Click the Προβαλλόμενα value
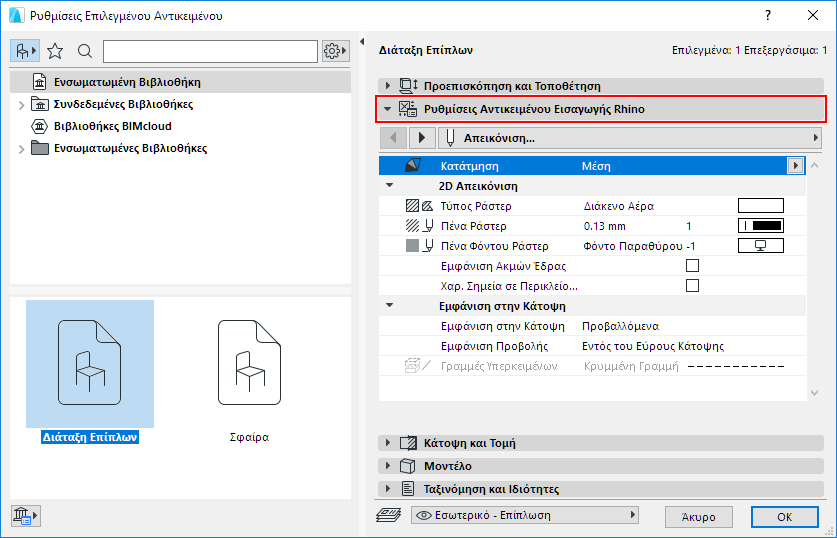The image size is (837, 538). [x=620, y=326]
